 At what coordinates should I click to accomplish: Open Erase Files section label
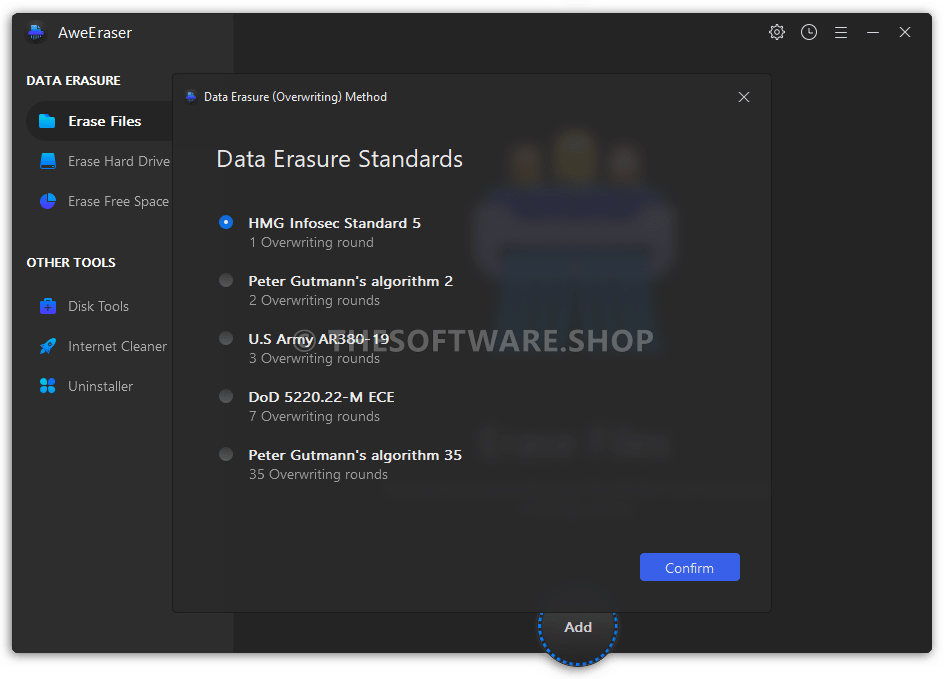pos(105,121)
